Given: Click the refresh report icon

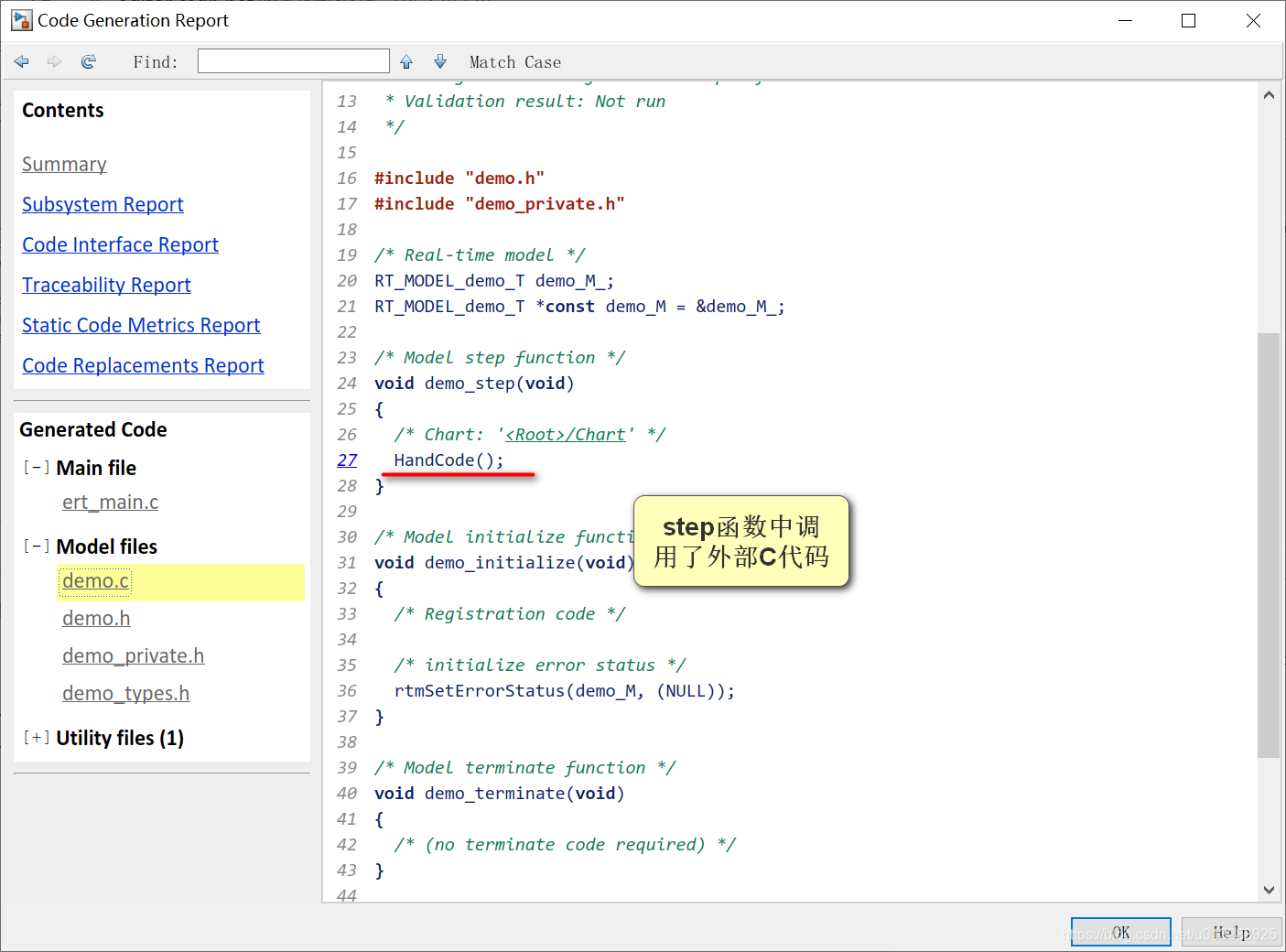Looking at the screenshot, I should tap(89, 61).
